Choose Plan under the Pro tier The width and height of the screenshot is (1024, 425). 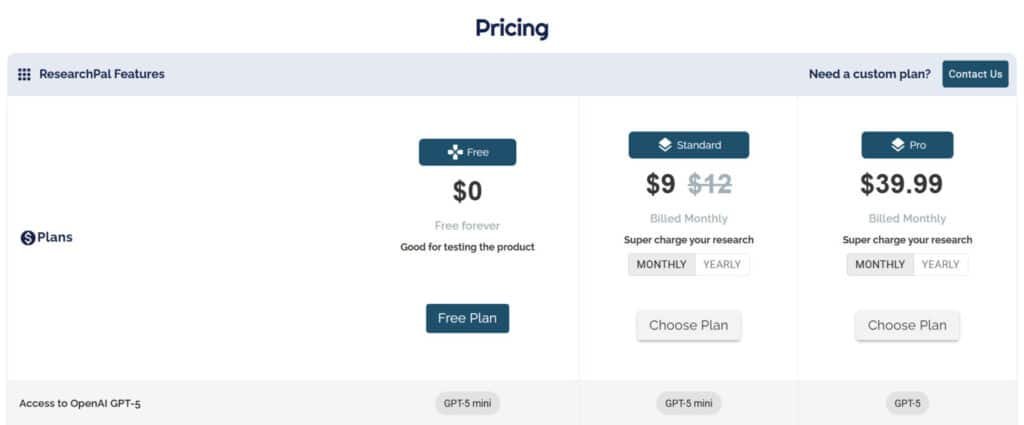907,325
